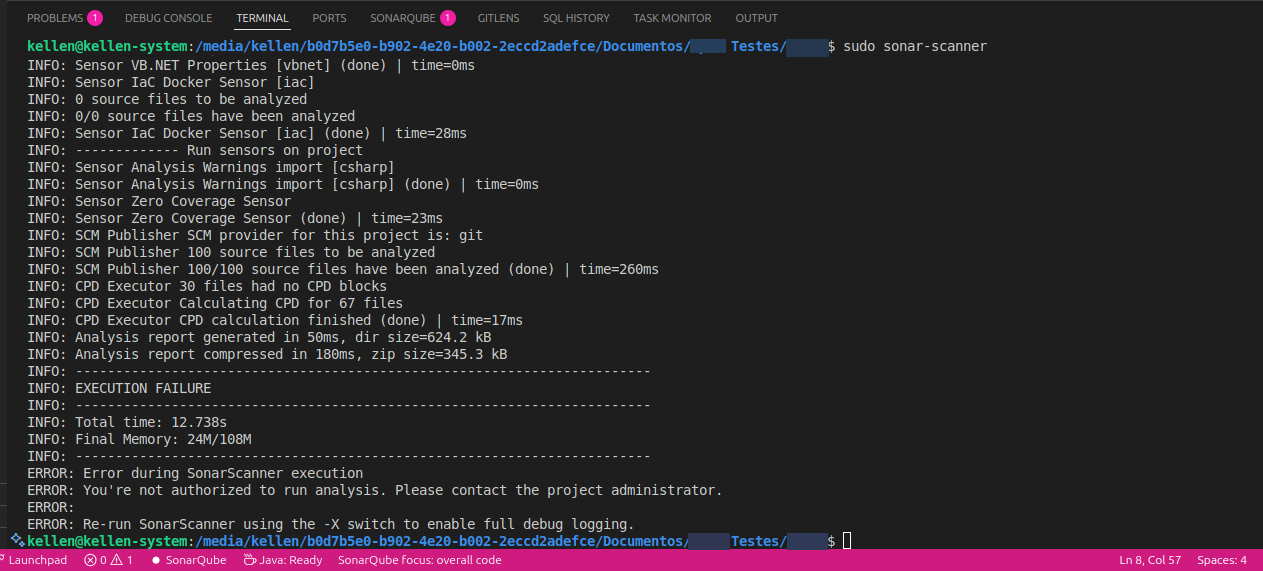This screenshot has width=1263, height=571.
Task: Click the 'Final Memory: 24M/108M' line
Action: click(139, 439)
